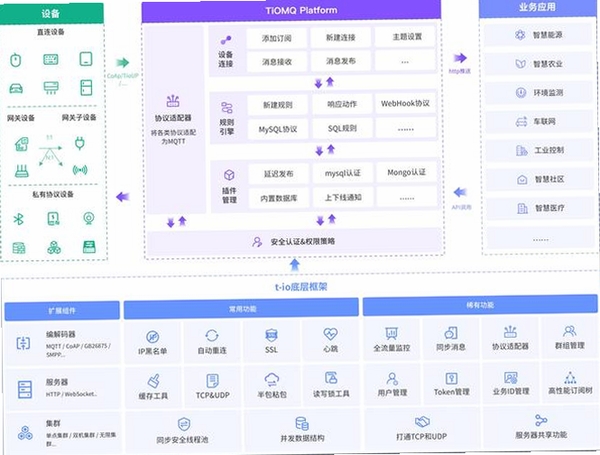The height and width of the screenshot is (455, 600).
Task: Select the air conditioner device icon
Action: [51, 88]
